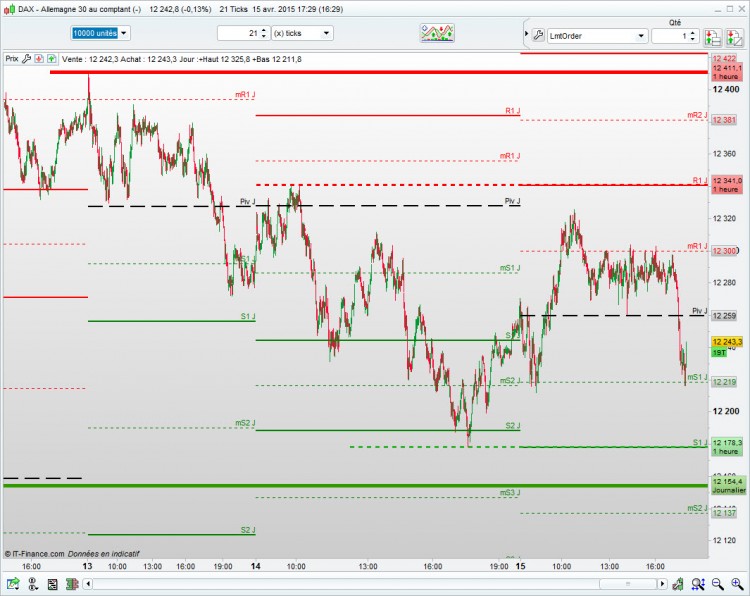750x596 pixels.
Task: Click the horizontal scrollbar thumb at bottom
Action: (628, 584)
